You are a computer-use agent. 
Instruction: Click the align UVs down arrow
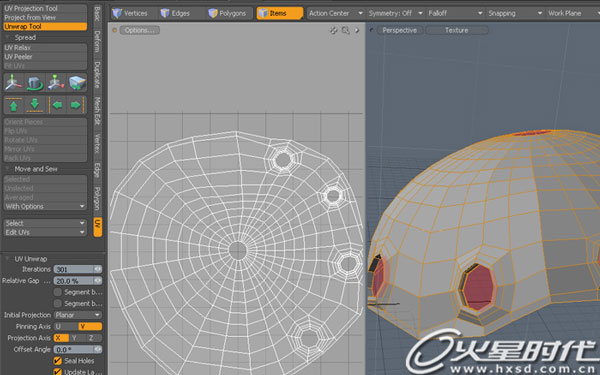point(34,105)
